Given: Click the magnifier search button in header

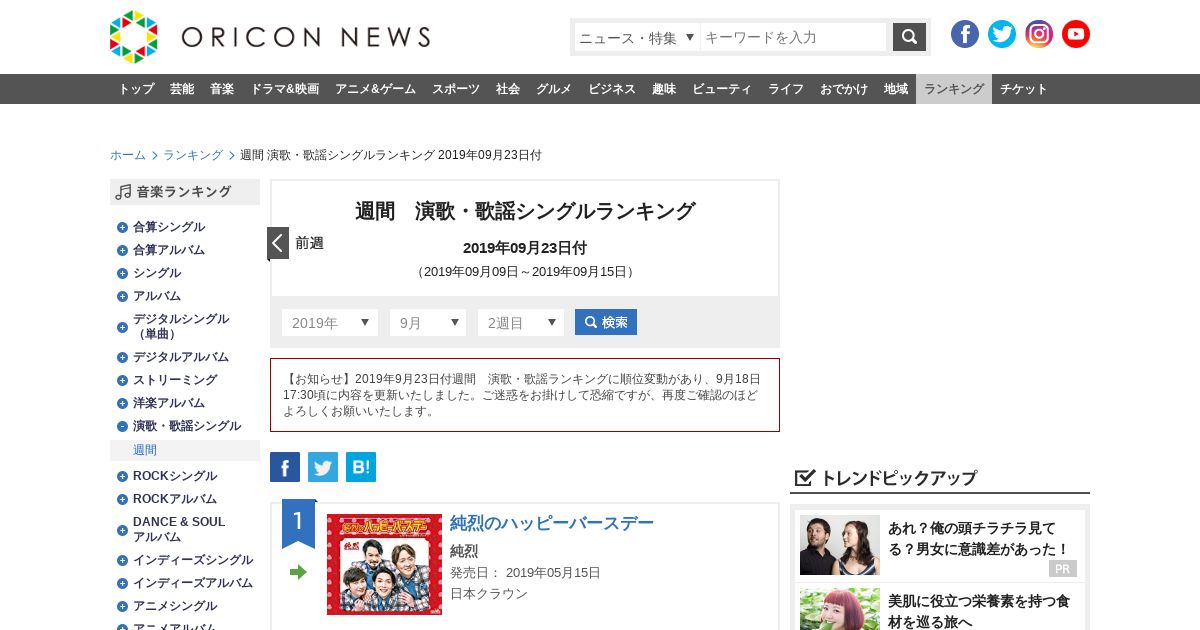Looking at the screenshot, I should [909, 37].
